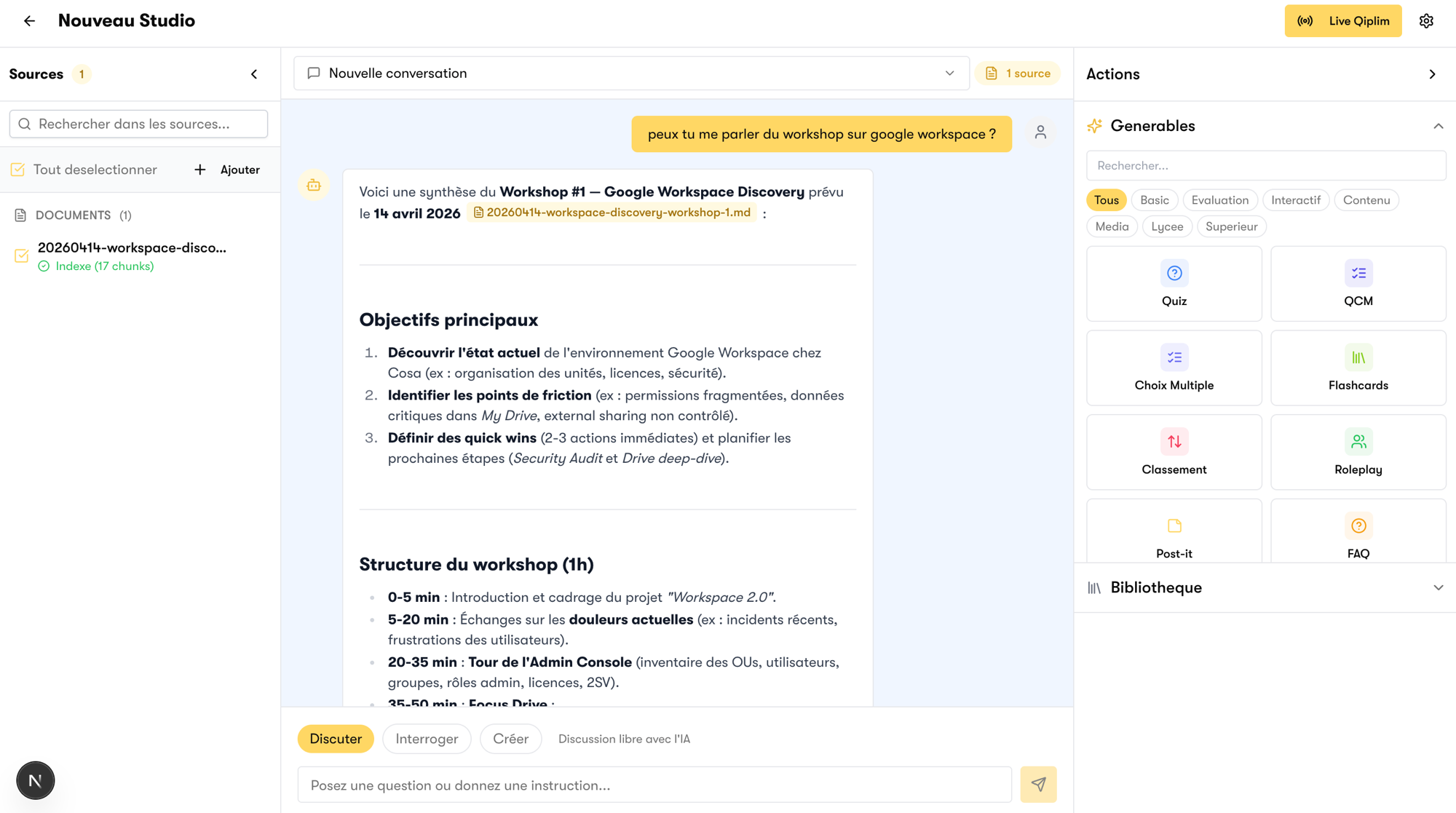Screen dimensions: 1456x813
Task: Select the Basic filter chip
Action: point(1154,200)
